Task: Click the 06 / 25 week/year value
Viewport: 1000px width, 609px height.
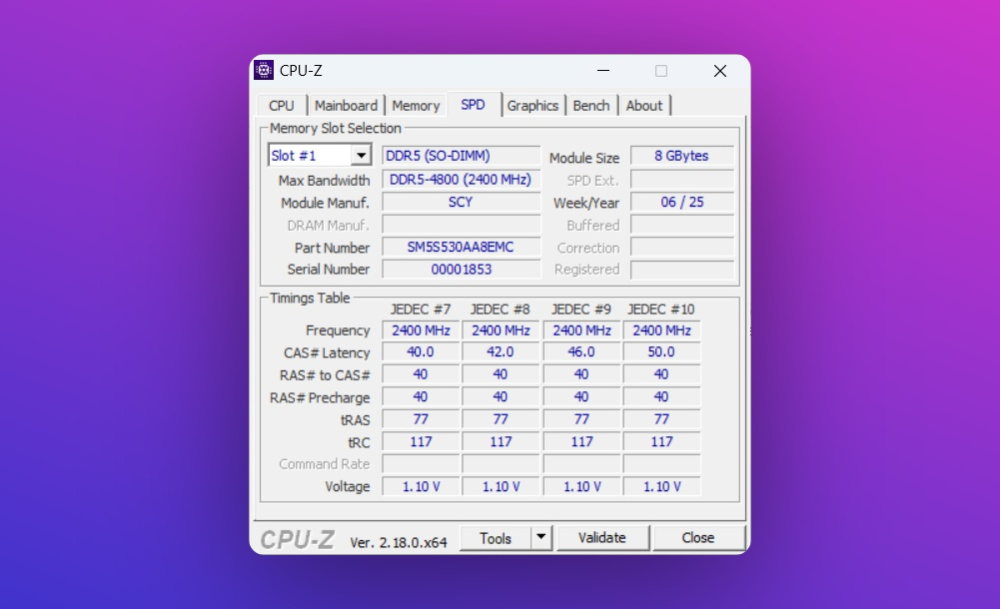Action: click(x=682, y=202)
